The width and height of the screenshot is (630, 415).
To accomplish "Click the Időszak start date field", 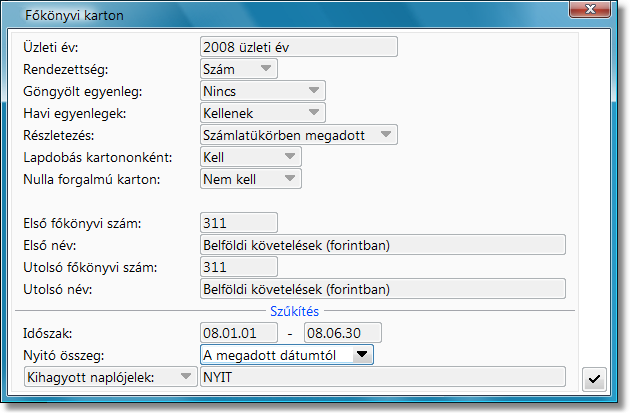I will (x=238, y=332).
